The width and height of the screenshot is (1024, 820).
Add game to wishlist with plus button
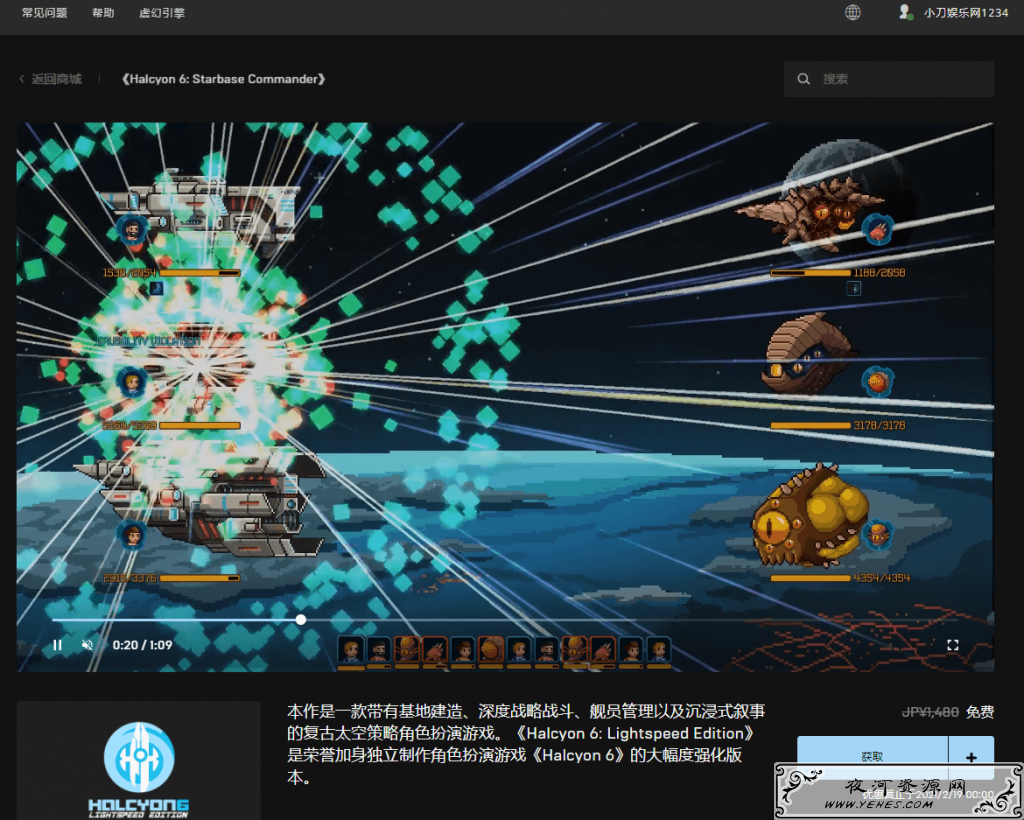[971, 756]
